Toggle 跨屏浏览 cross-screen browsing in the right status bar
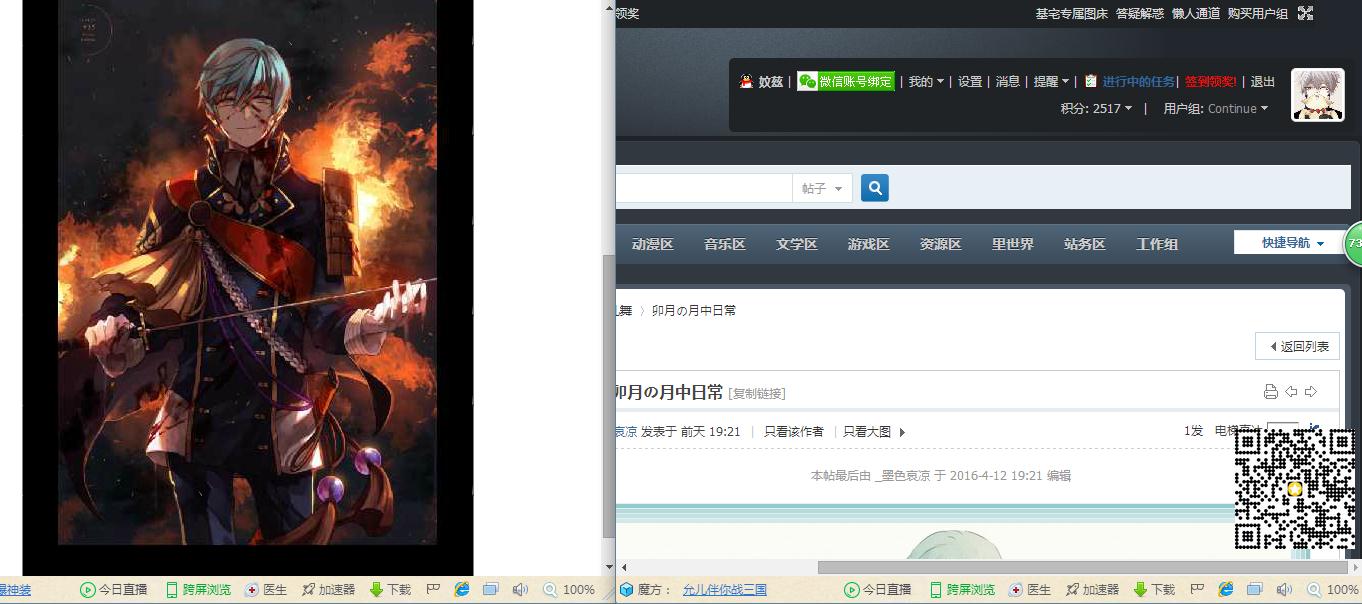Image resolution: width=1362 pixels, height=604 pixels. 962,590
